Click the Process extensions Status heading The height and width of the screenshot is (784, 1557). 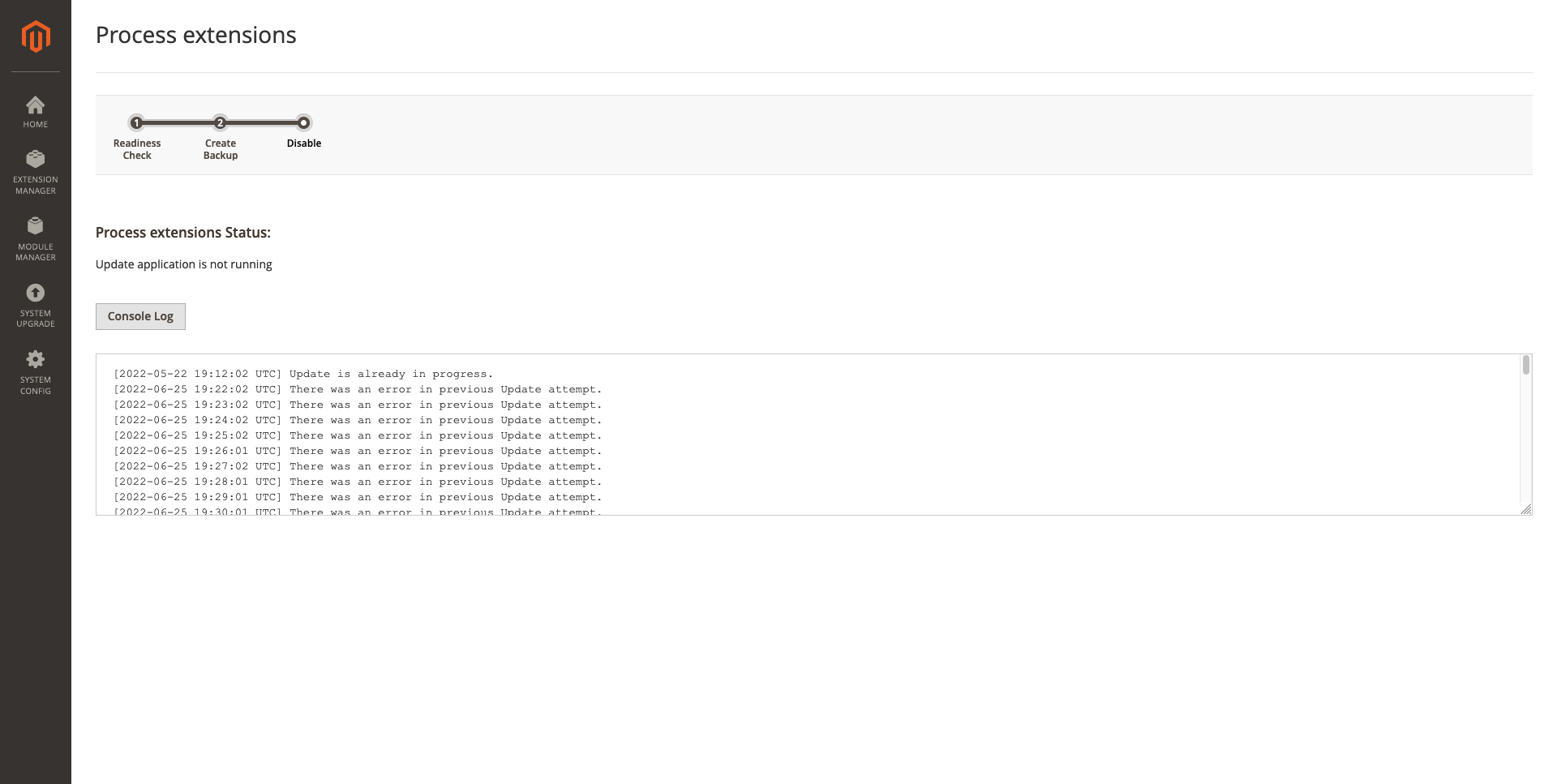point(182,233)
